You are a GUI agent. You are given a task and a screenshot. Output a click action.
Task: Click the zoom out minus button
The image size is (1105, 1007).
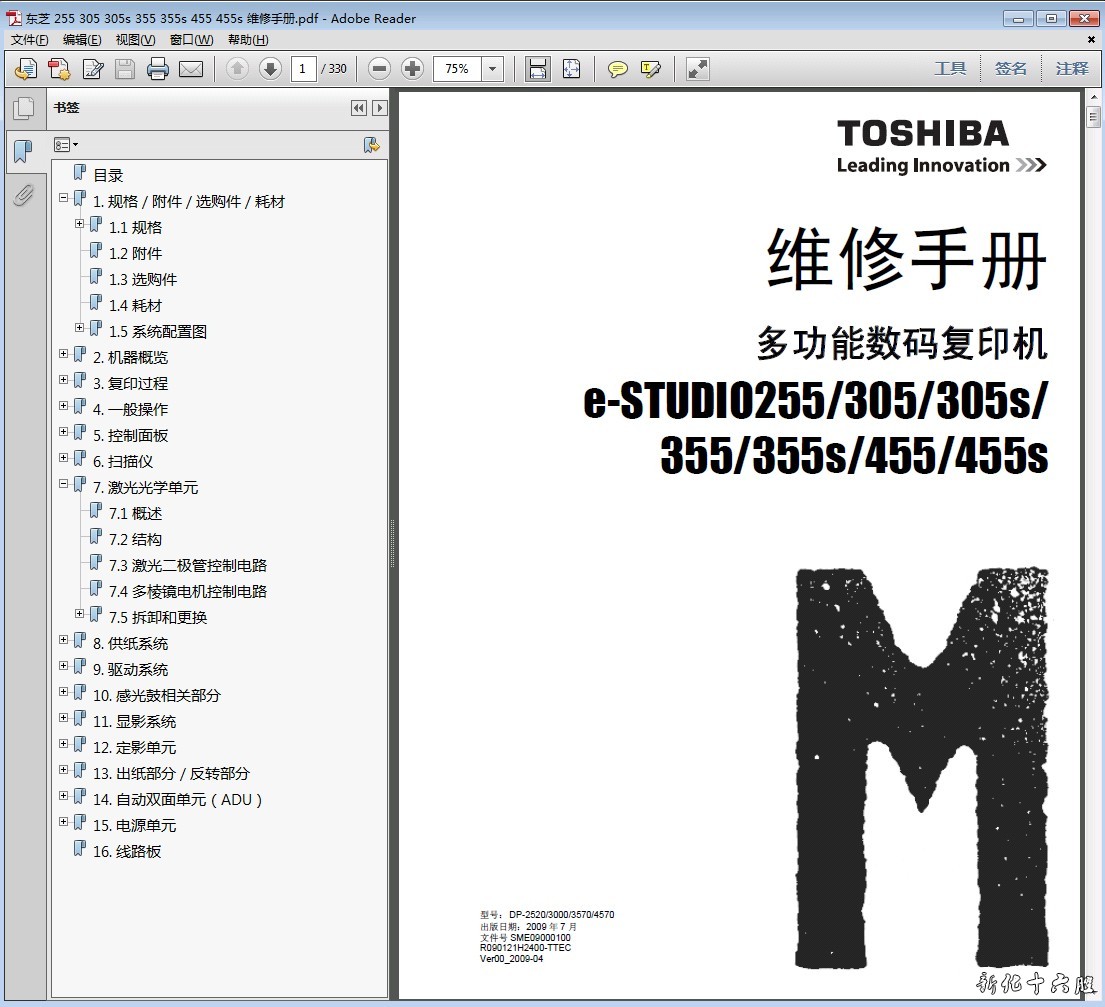coord(379,69)
